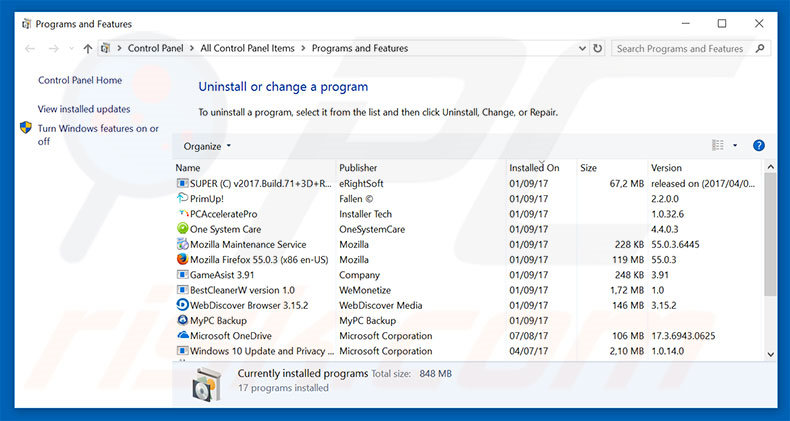Viewport: 790px width, 421px height.
Task: Click the 17.3.6943.0625 version cell
Action: click(x=683, y=336)
